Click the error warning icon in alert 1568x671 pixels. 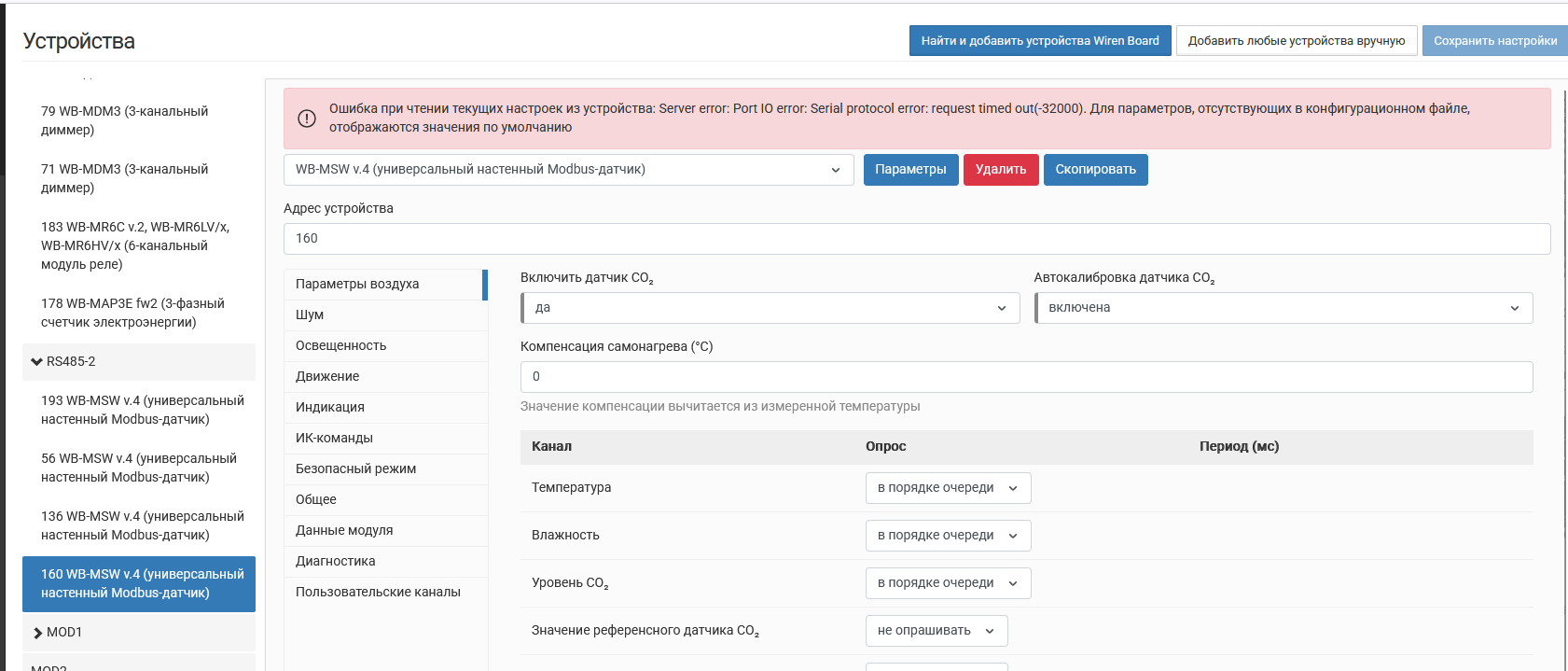(x=306, y=119)
